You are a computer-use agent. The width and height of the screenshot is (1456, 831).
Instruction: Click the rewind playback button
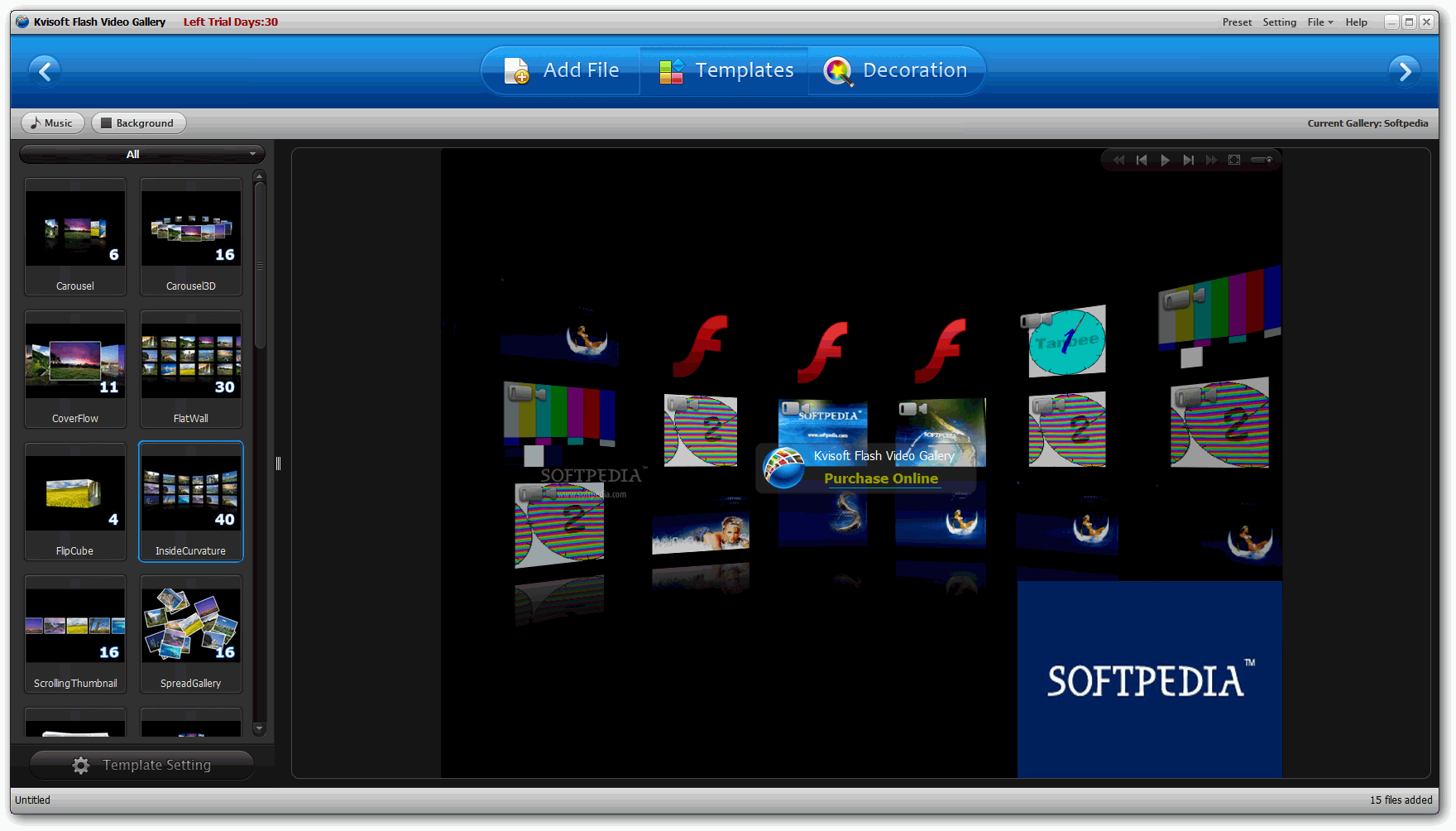click(x=1118, y=161)
